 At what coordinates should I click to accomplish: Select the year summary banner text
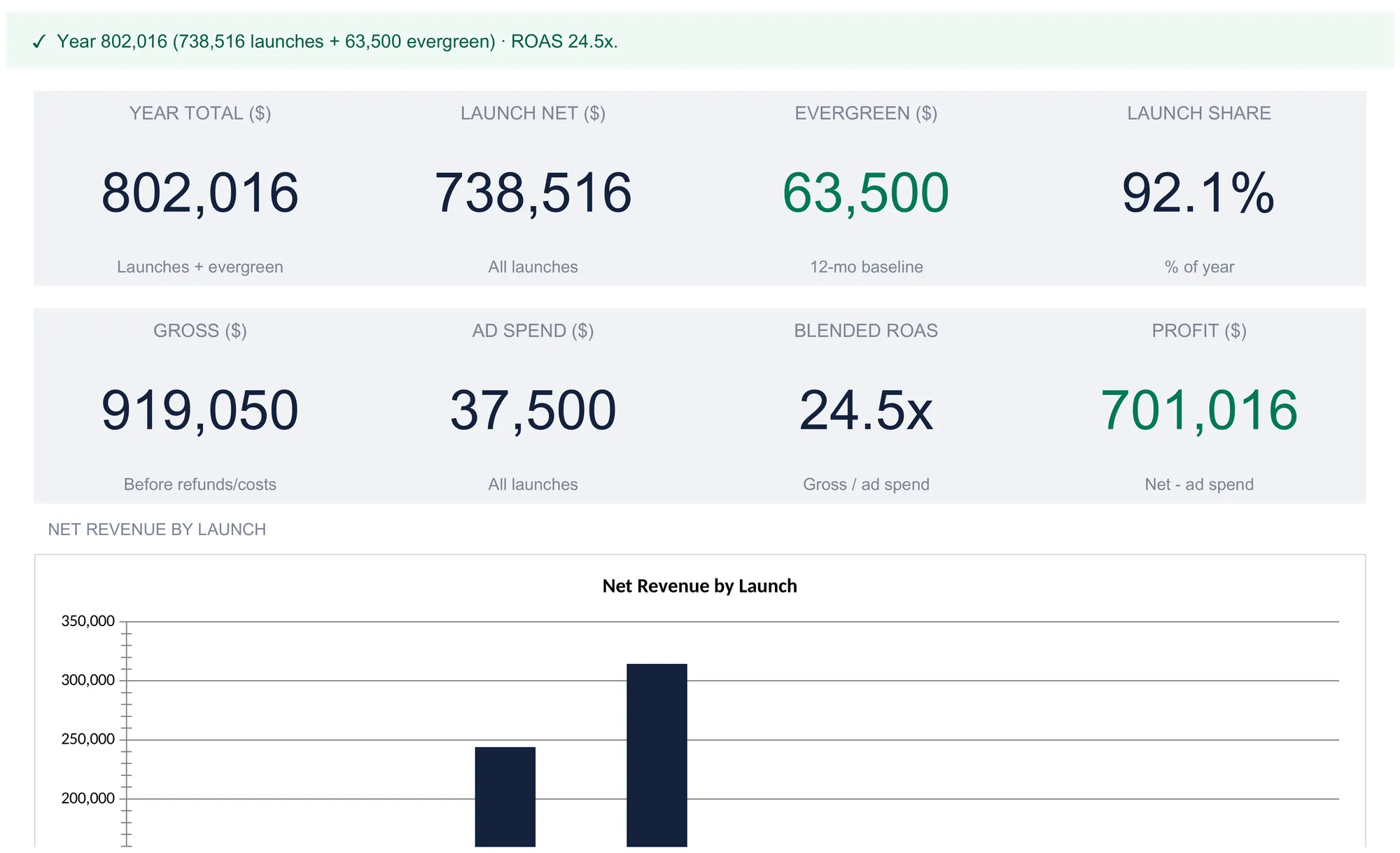[x=337, y=41]
